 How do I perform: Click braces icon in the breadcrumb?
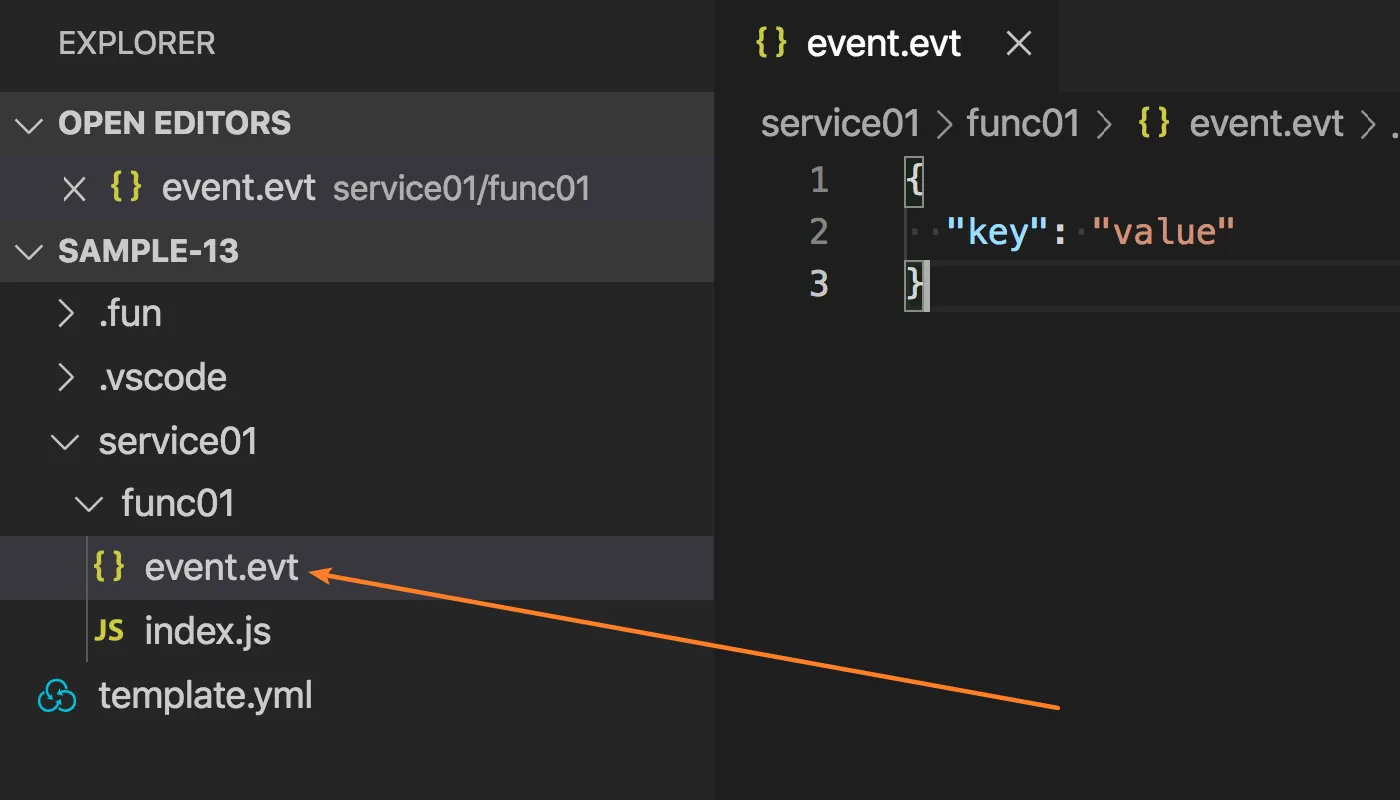pyautogui.click(x=1154, y=124)
